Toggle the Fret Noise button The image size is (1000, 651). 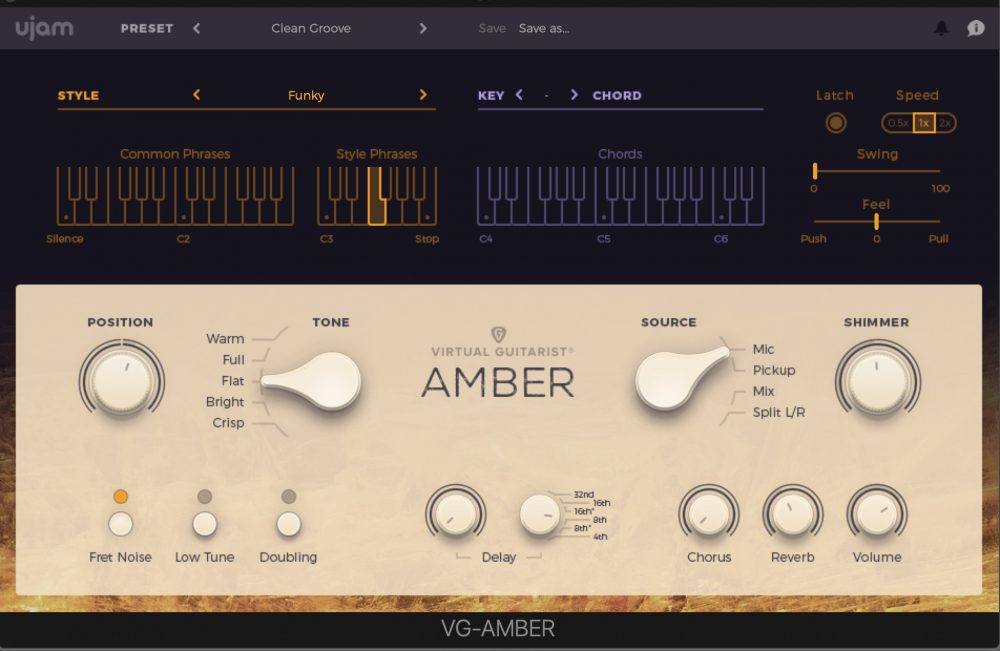coord(121,523)
